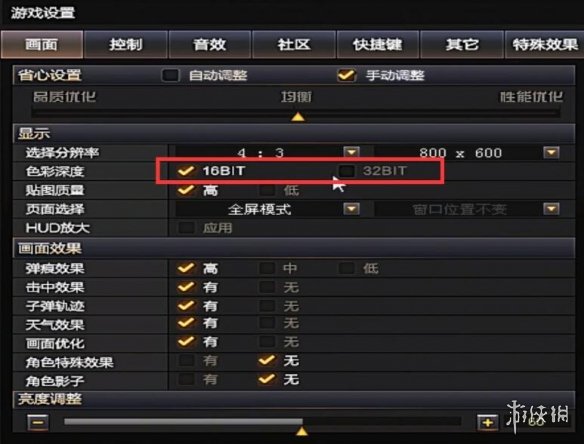Select the 32BIT color depth checkbox
This screenshot has width=584, height=444.
346,171
